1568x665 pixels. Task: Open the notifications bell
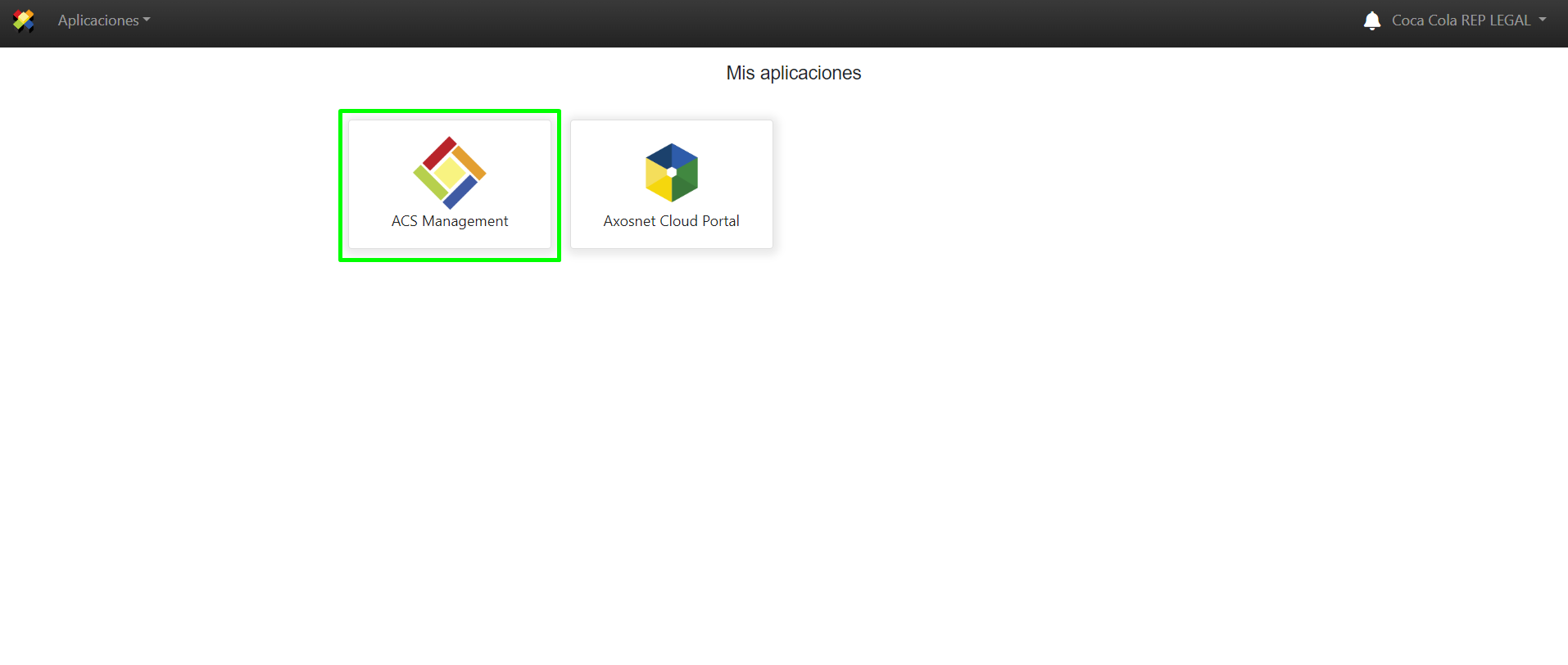[x=1371, y=20]
